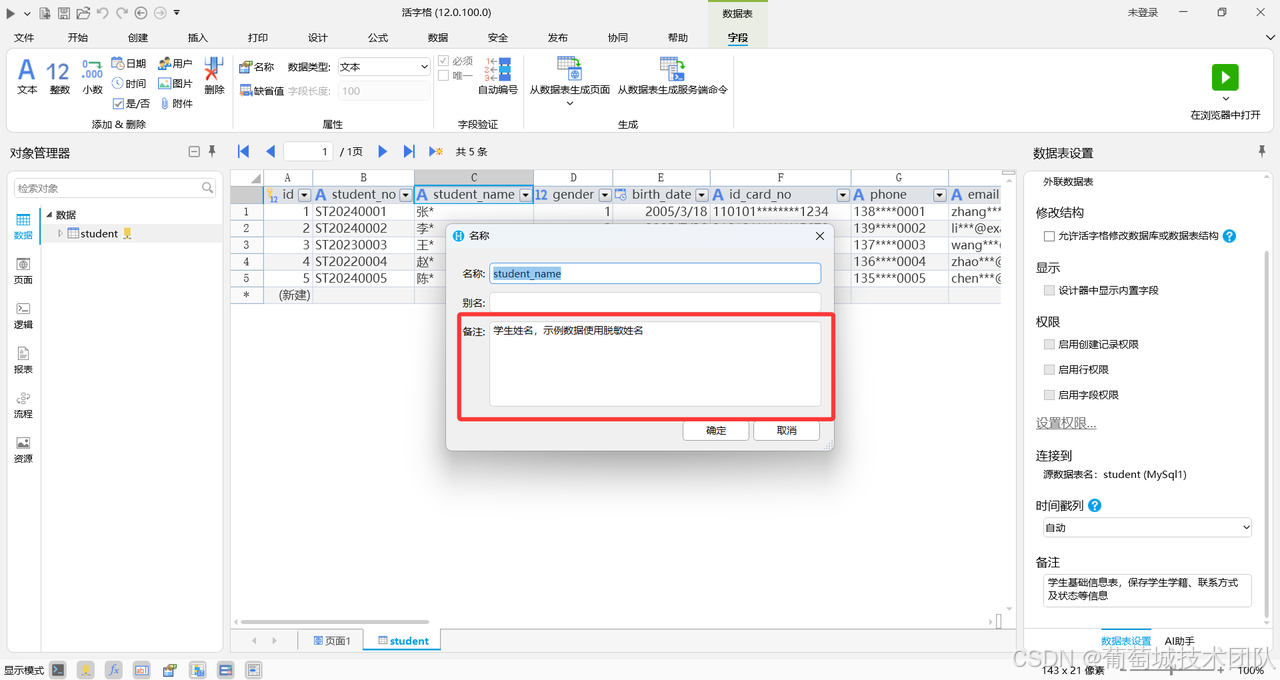
Task: Click the 别名 input field
Action: pos(655,302)
